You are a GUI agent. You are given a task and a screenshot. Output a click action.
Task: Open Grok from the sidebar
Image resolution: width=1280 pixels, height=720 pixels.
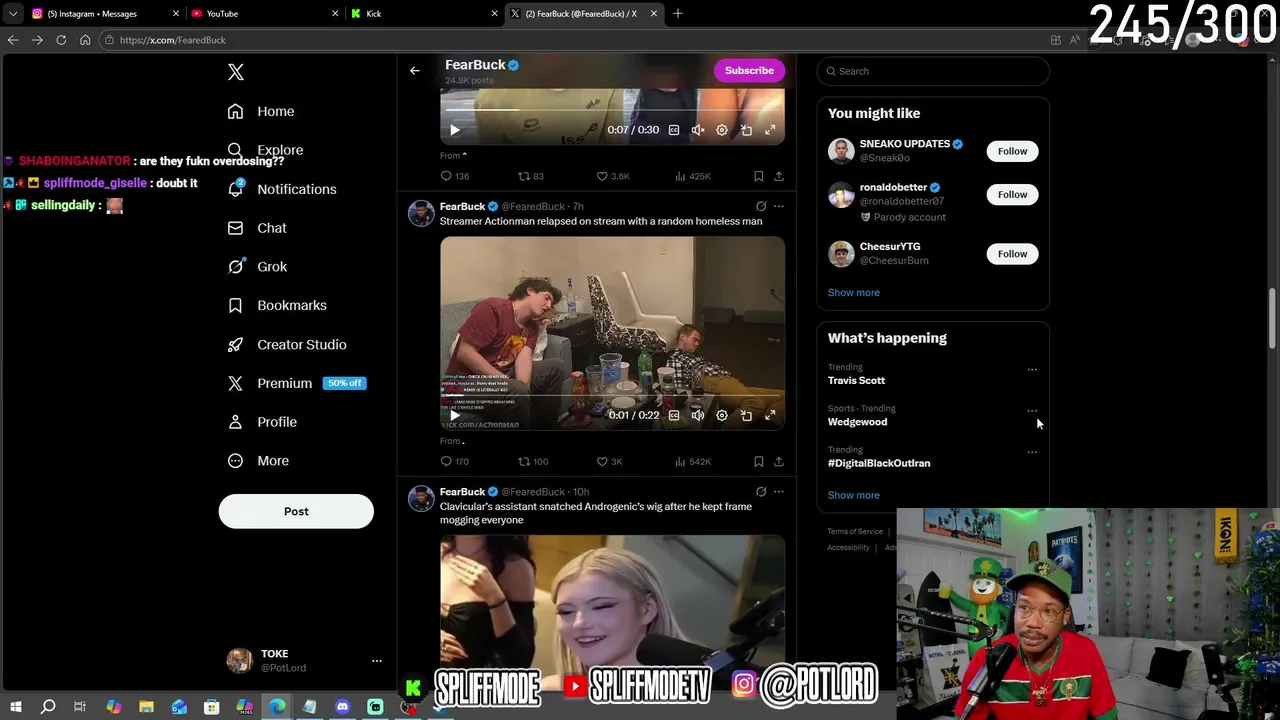[257, 267]
